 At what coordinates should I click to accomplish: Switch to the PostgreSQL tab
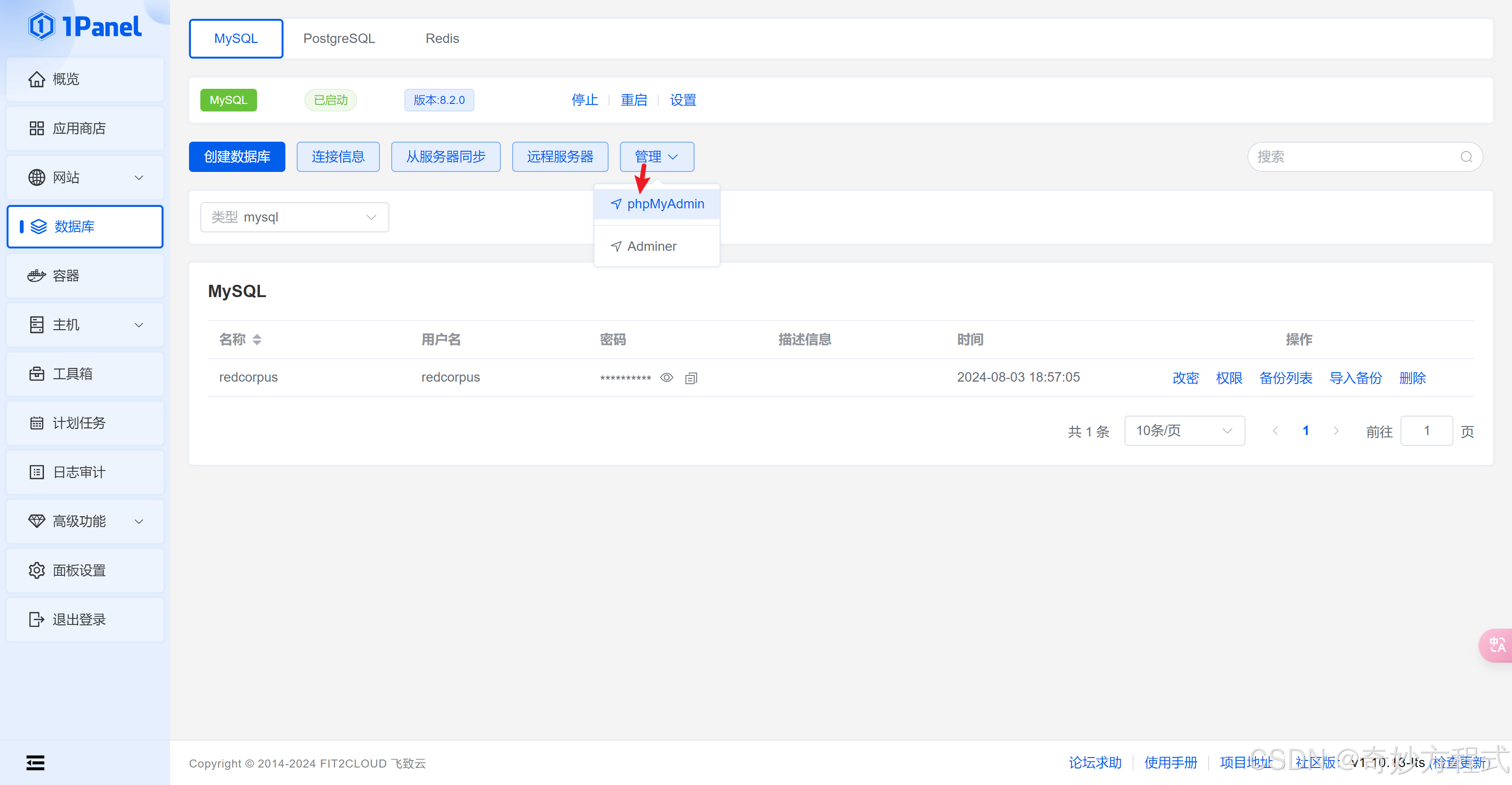point(339,39)
